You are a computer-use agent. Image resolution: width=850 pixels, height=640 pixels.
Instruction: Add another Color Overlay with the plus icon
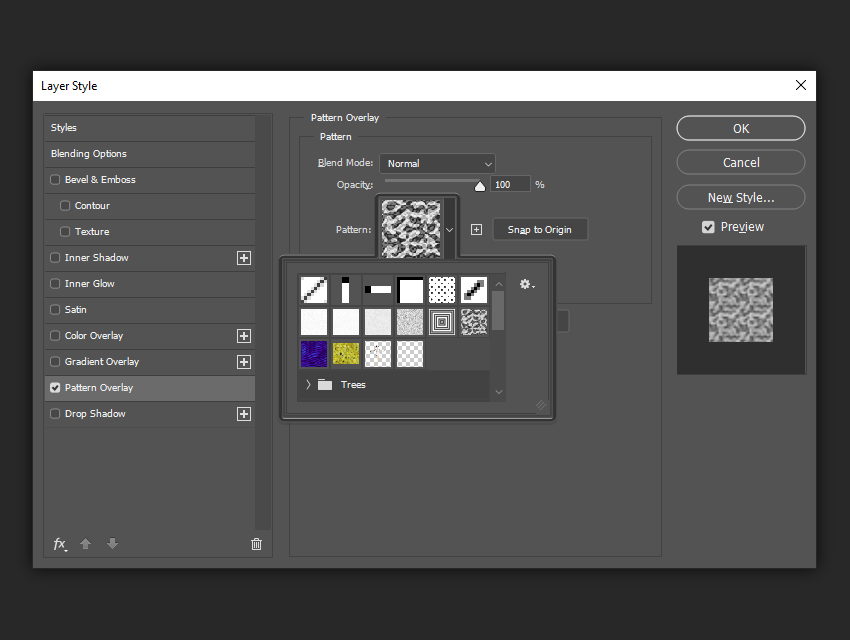(x=244, y=336)
